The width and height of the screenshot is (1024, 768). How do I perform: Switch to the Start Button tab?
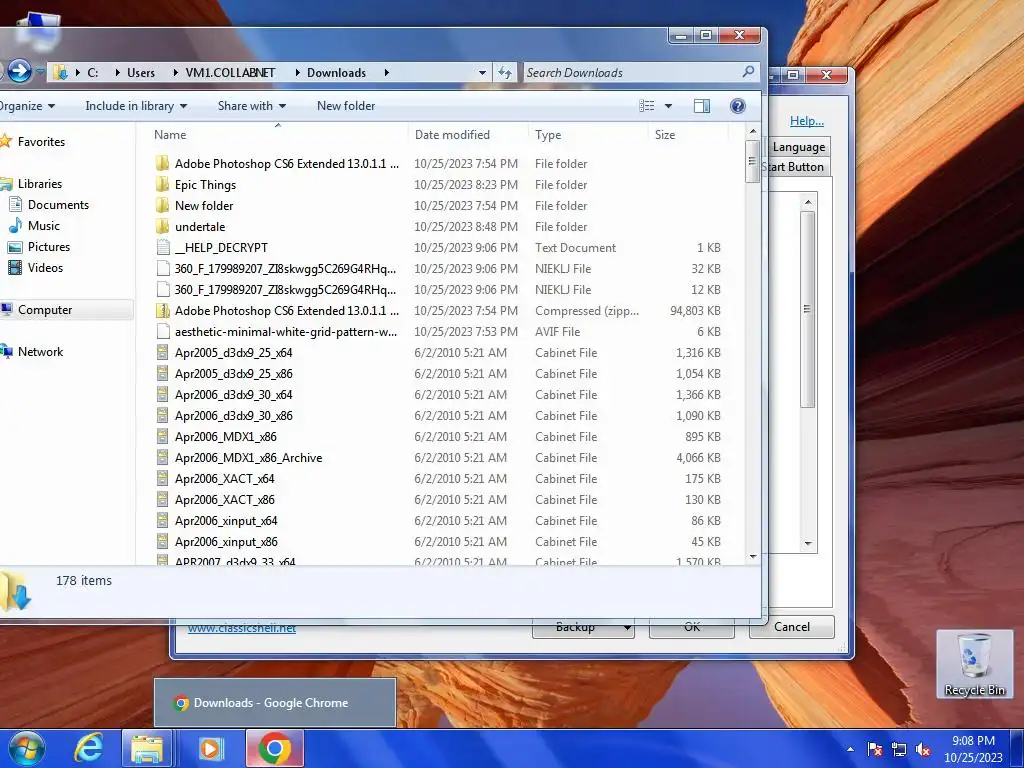pos(793,167)
